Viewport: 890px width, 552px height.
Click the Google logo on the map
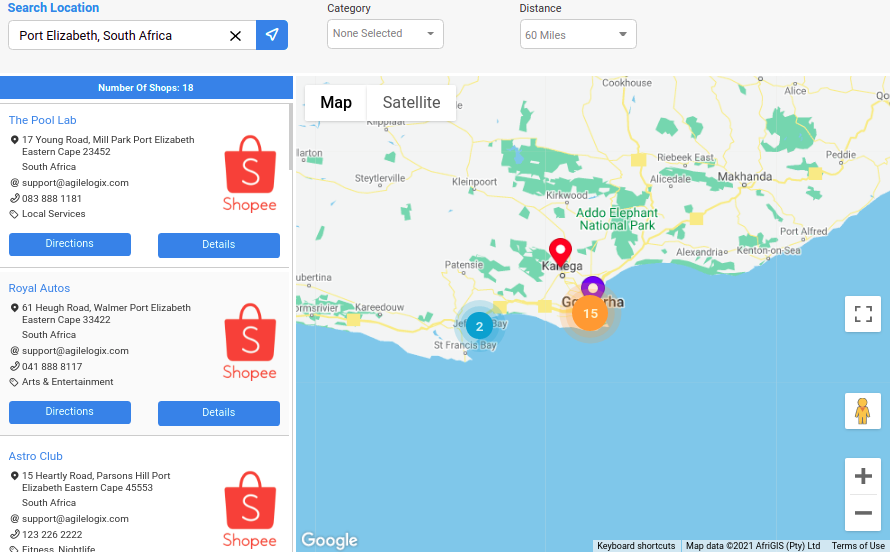click(x=329, y=540)
